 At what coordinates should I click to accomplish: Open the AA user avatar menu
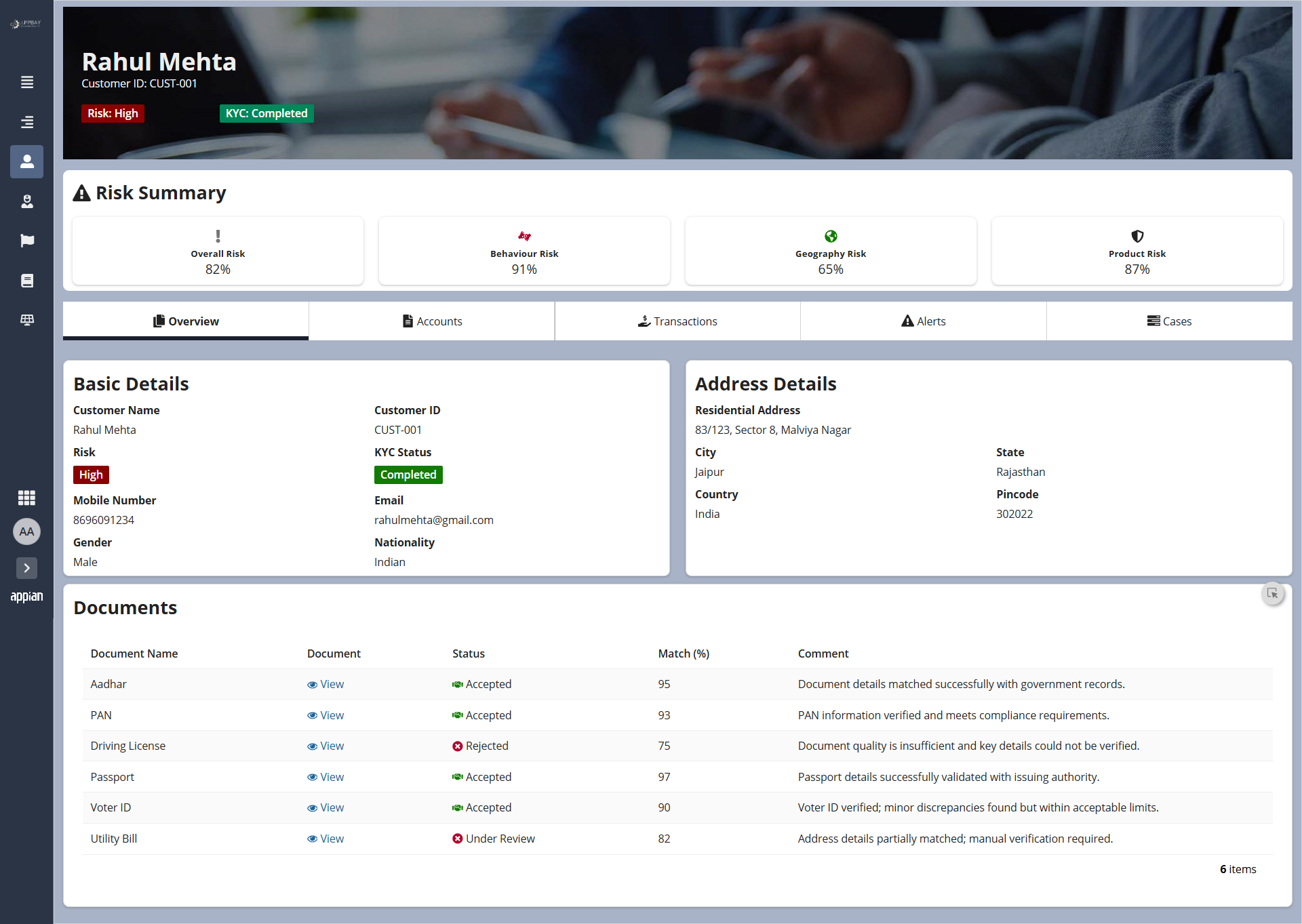[27, 531]
